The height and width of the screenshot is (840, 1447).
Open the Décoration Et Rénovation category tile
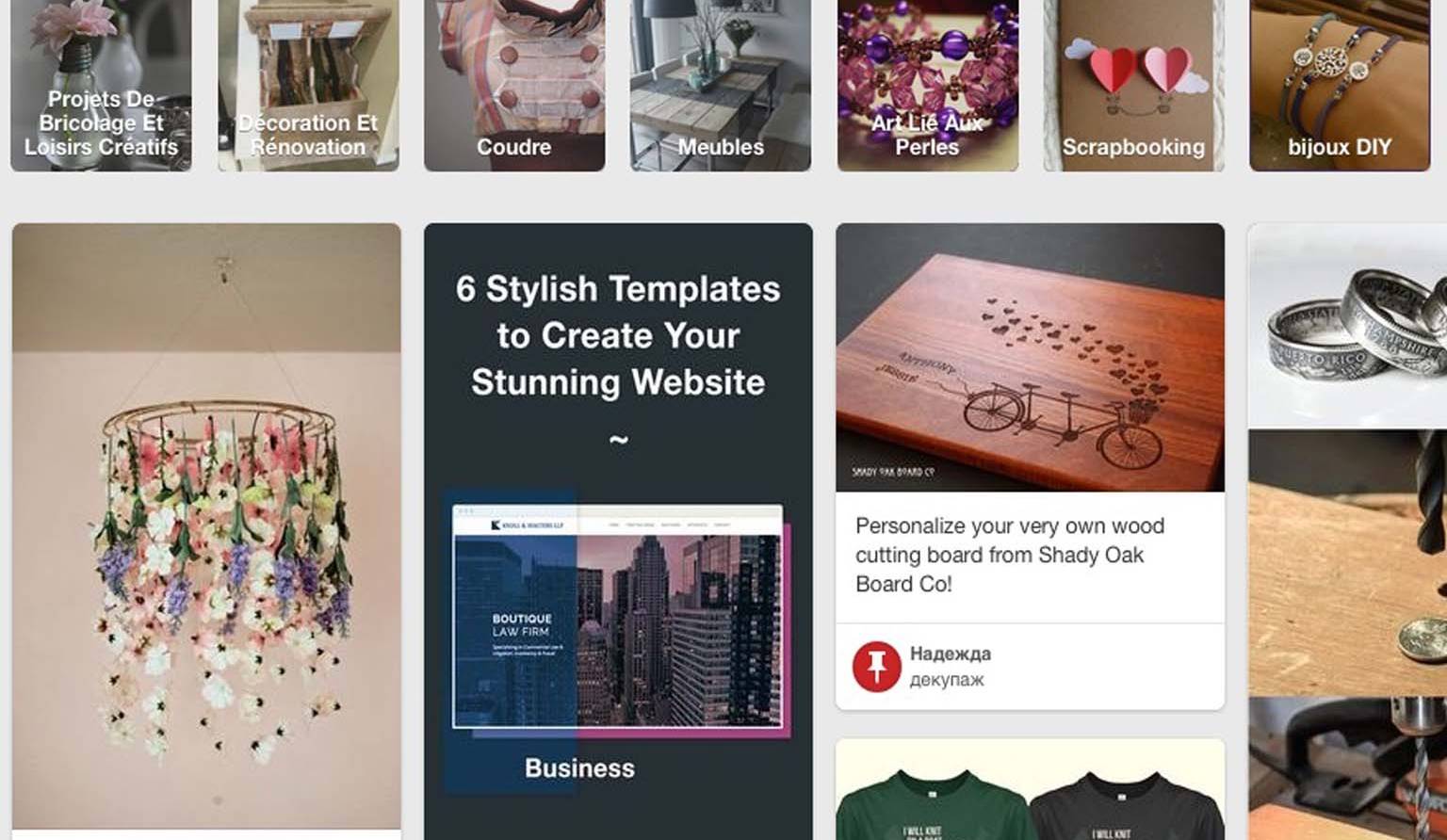[308, 86]
